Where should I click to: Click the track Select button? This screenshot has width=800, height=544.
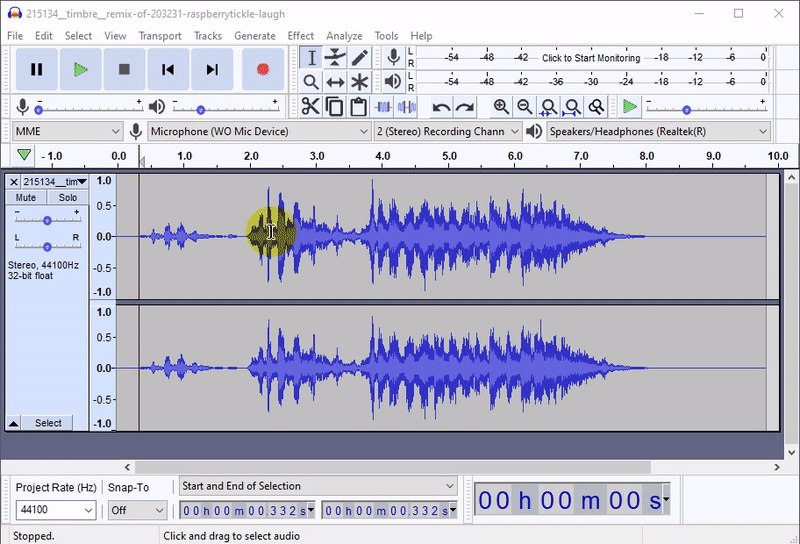click(48, 423)
